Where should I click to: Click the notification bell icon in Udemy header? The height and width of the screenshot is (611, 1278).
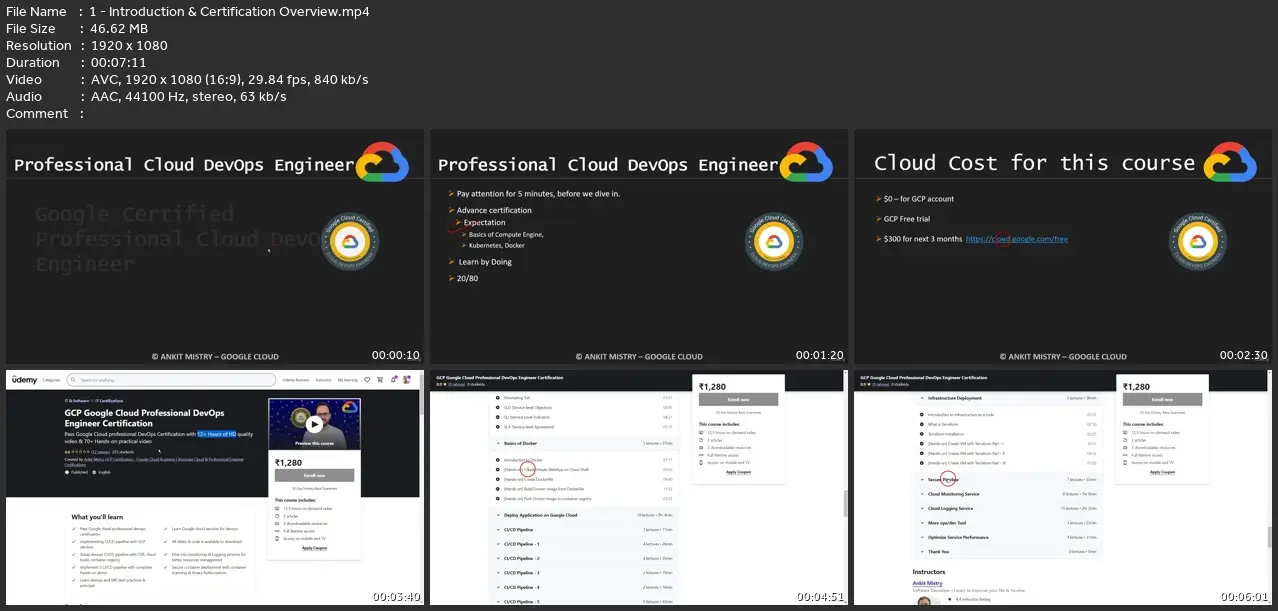(393, 380)
